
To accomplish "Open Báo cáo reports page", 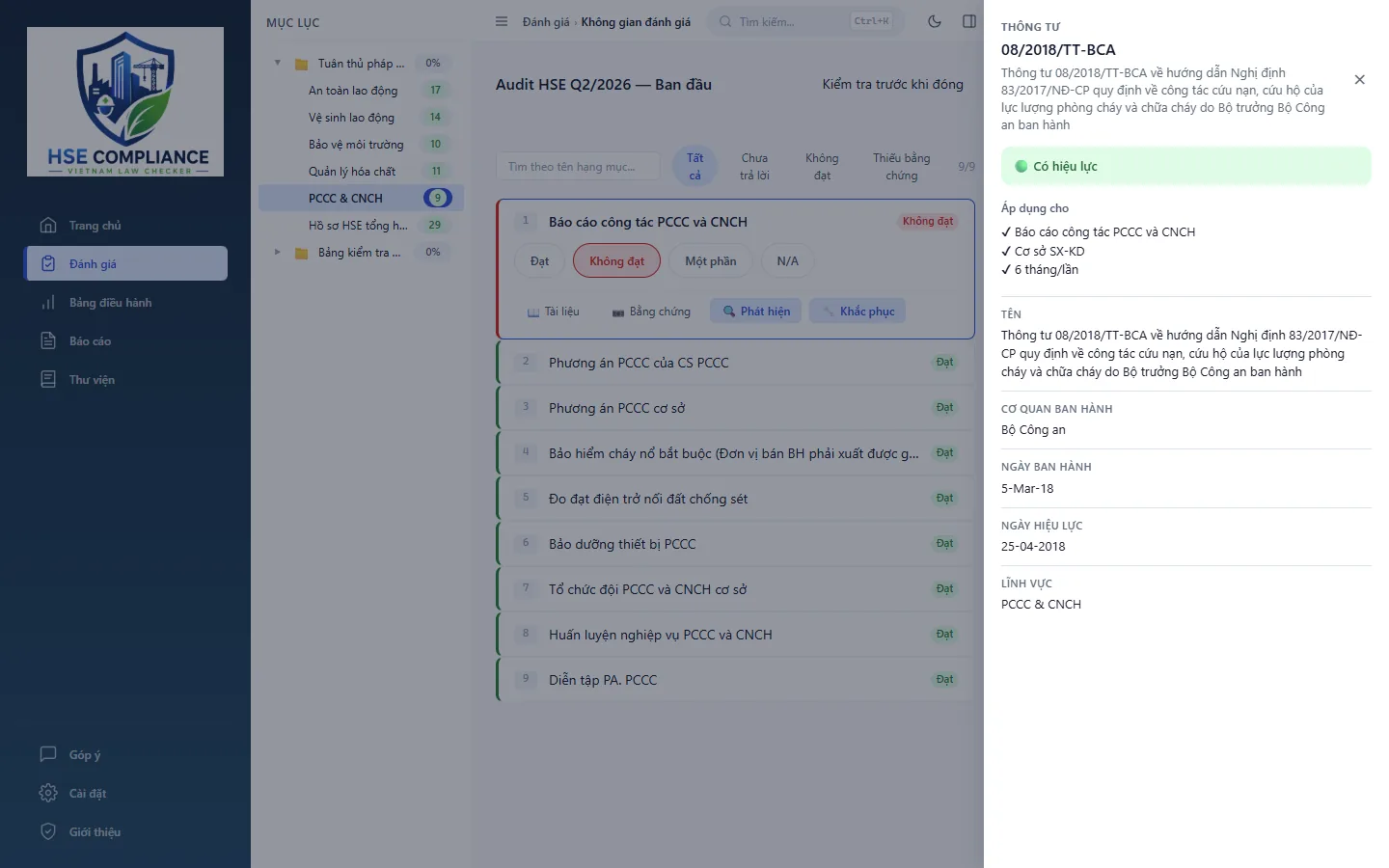I will (125, 341).
